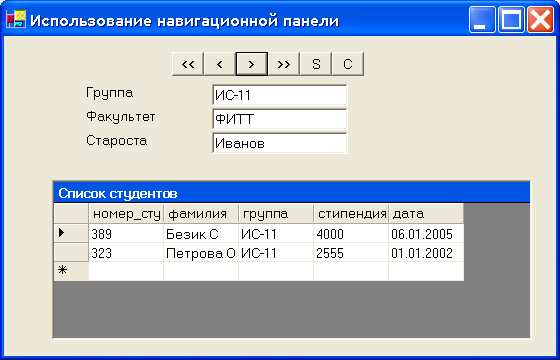Screen dimensions: 560x360
Task: Select stipend cell 2555
Action: coord(351,253)
